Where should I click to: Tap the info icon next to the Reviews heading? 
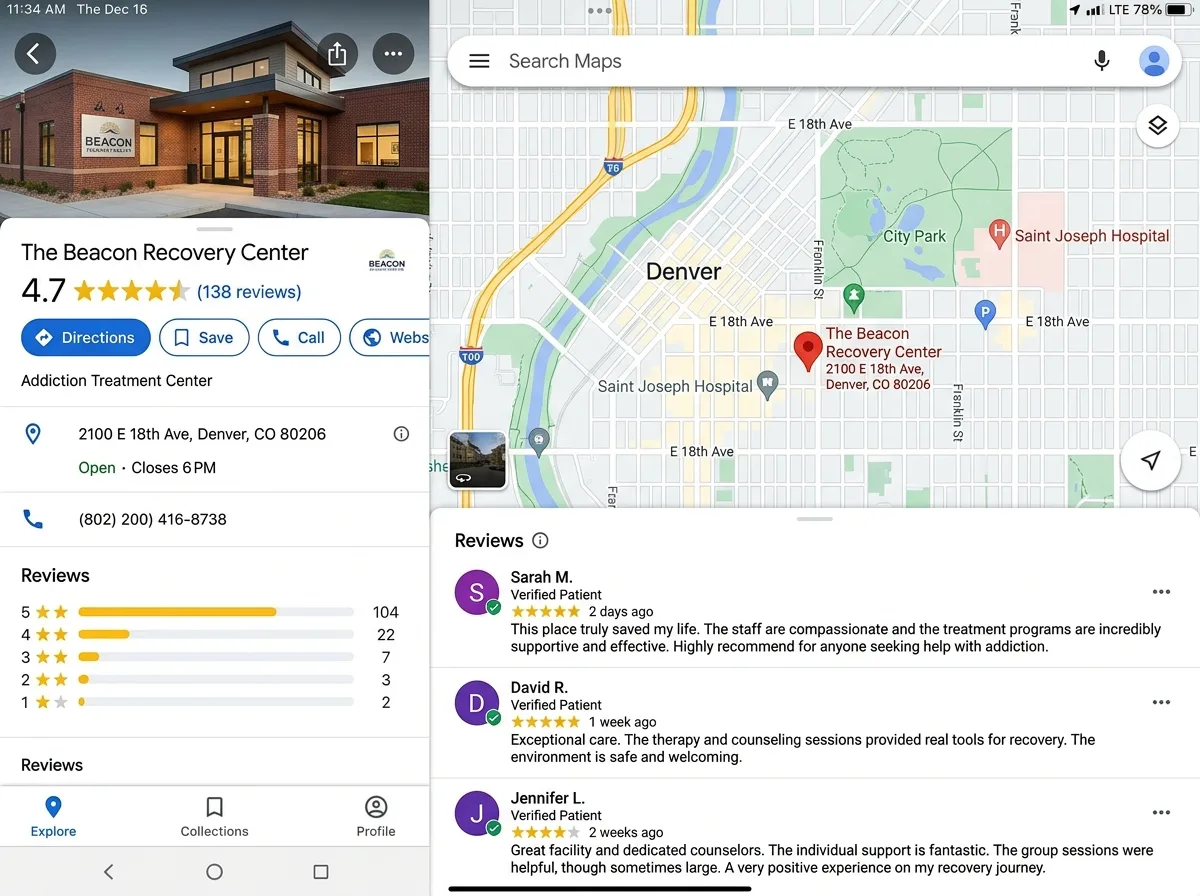pyautogui.click(x=540, y=541)
